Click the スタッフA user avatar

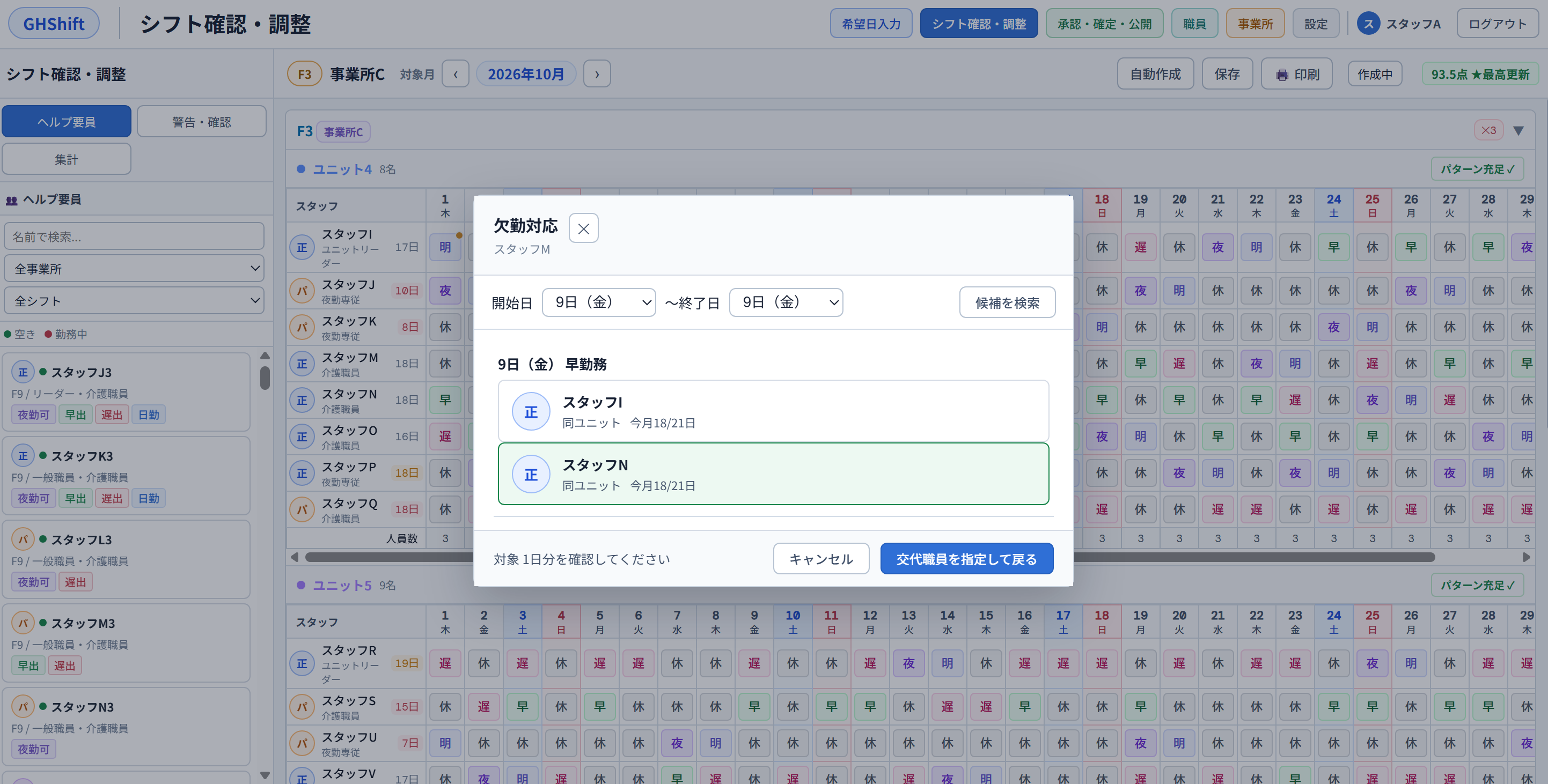point(1368,24)
